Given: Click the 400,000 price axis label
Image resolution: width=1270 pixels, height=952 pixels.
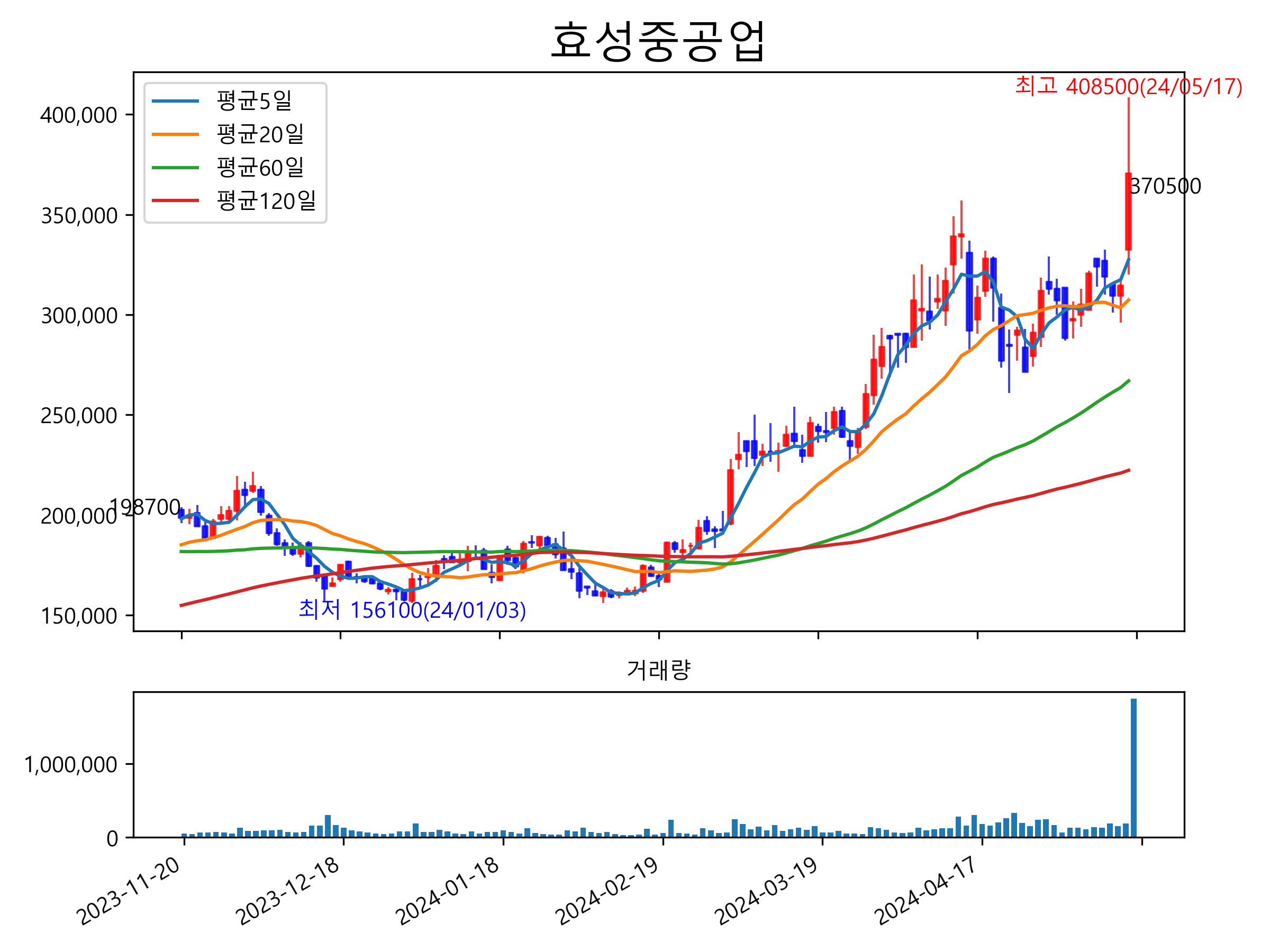Looking at the screenshot, I should click(x=79, y=115).
